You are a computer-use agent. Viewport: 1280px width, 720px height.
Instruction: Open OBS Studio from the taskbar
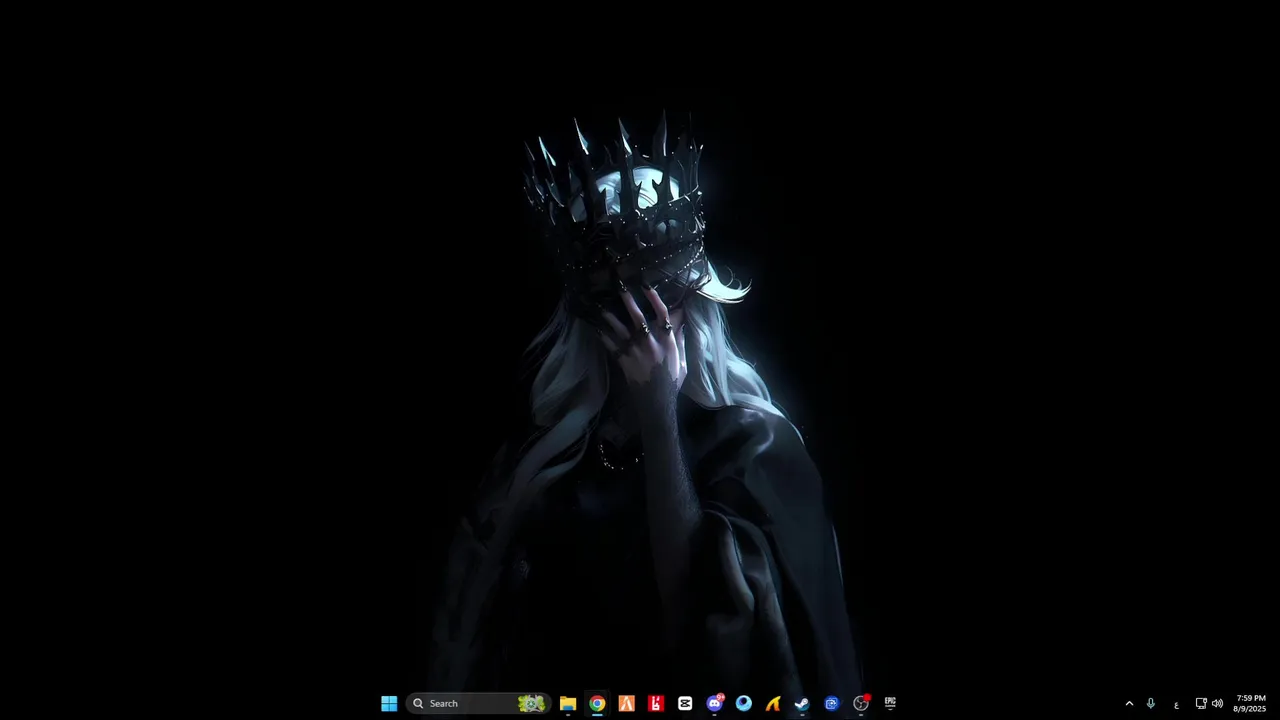click(x=861, y=703)
